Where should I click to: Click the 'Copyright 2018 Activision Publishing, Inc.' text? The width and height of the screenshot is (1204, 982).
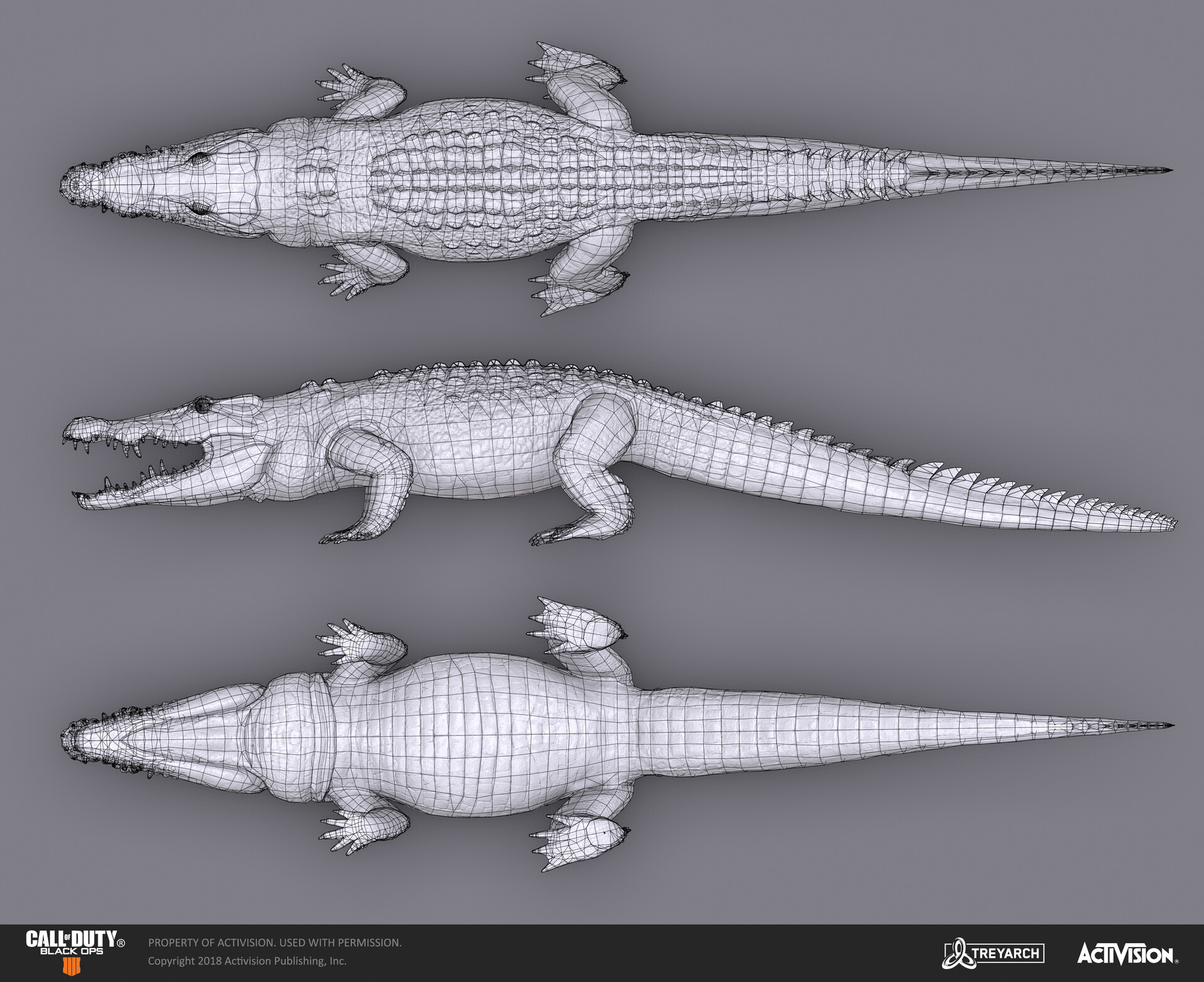247,961
